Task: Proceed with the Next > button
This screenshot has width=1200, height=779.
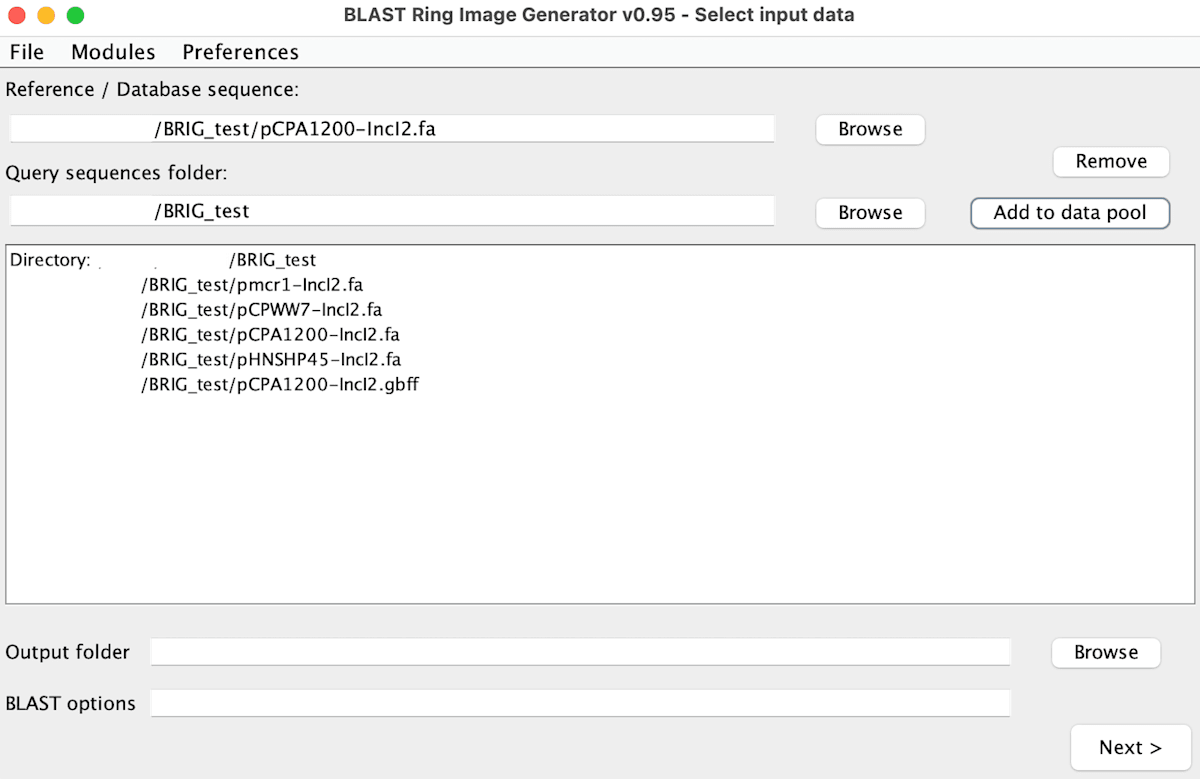Action: click(x=1130, y=747)
